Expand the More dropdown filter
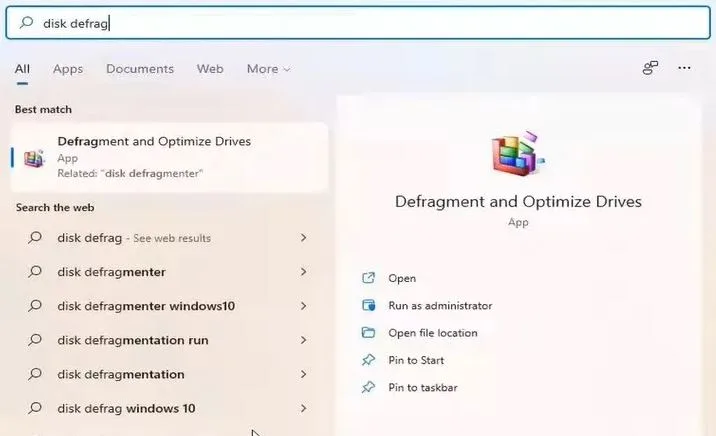Screen dimensions: 716x436 click(x=268, y=69)
